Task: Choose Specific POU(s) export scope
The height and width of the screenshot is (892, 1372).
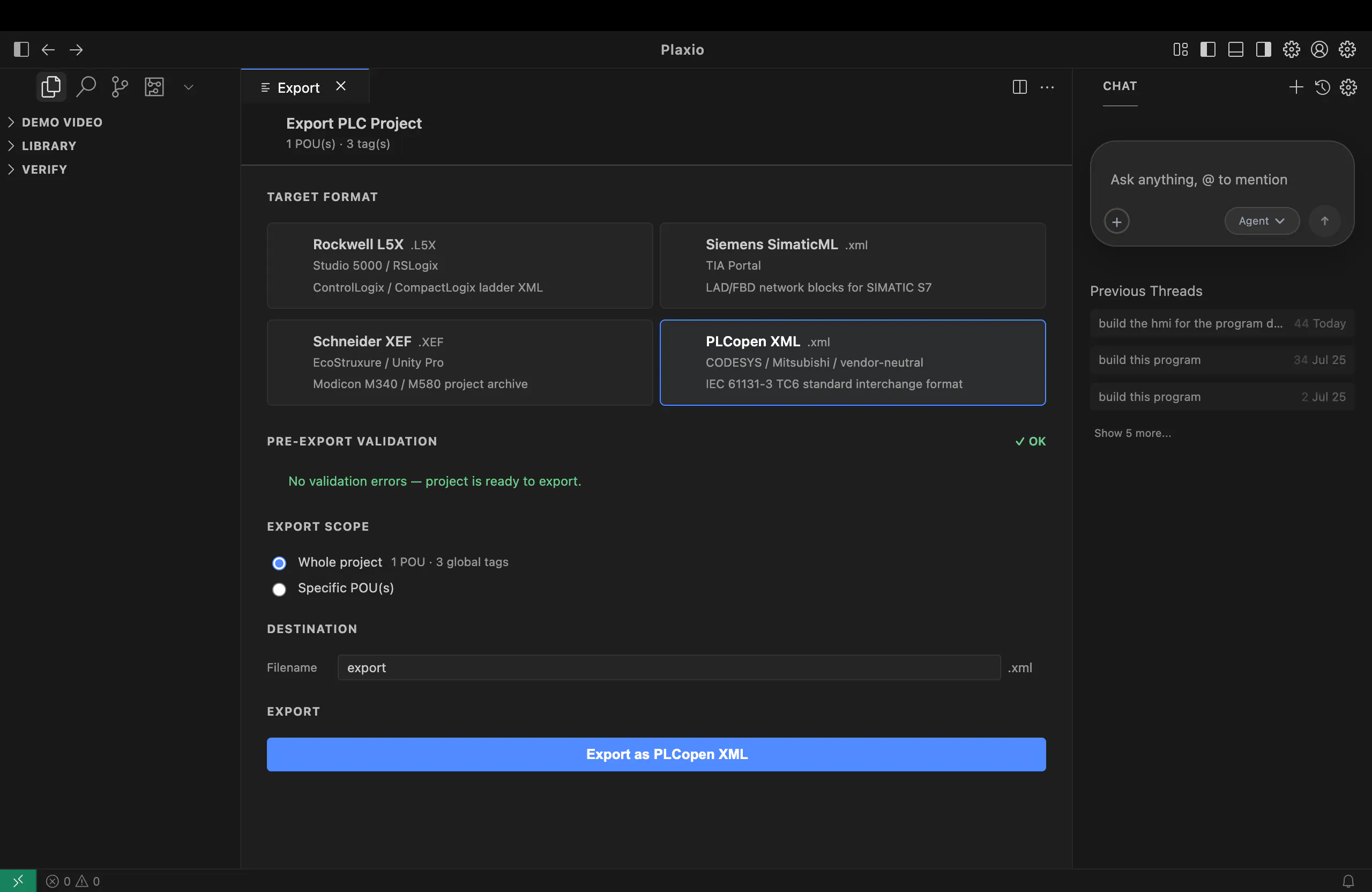Action: (x=279, y=589)
